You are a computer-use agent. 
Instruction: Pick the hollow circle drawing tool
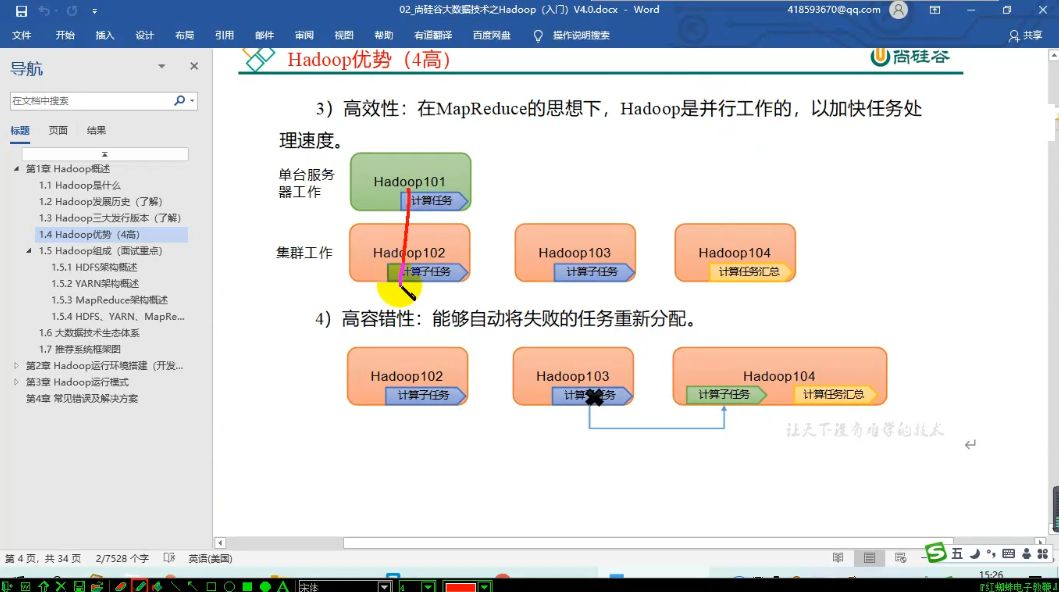(229, 586)
